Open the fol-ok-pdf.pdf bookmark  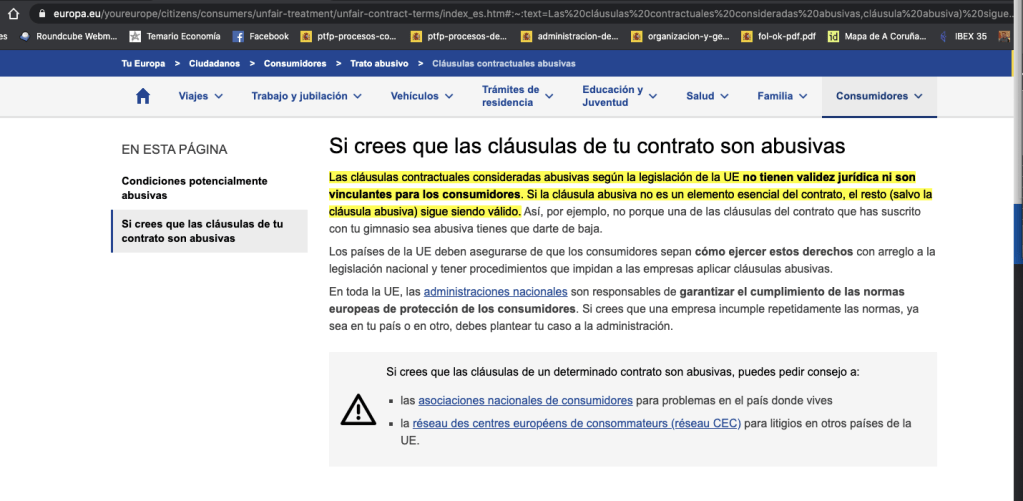click(777, 36)
